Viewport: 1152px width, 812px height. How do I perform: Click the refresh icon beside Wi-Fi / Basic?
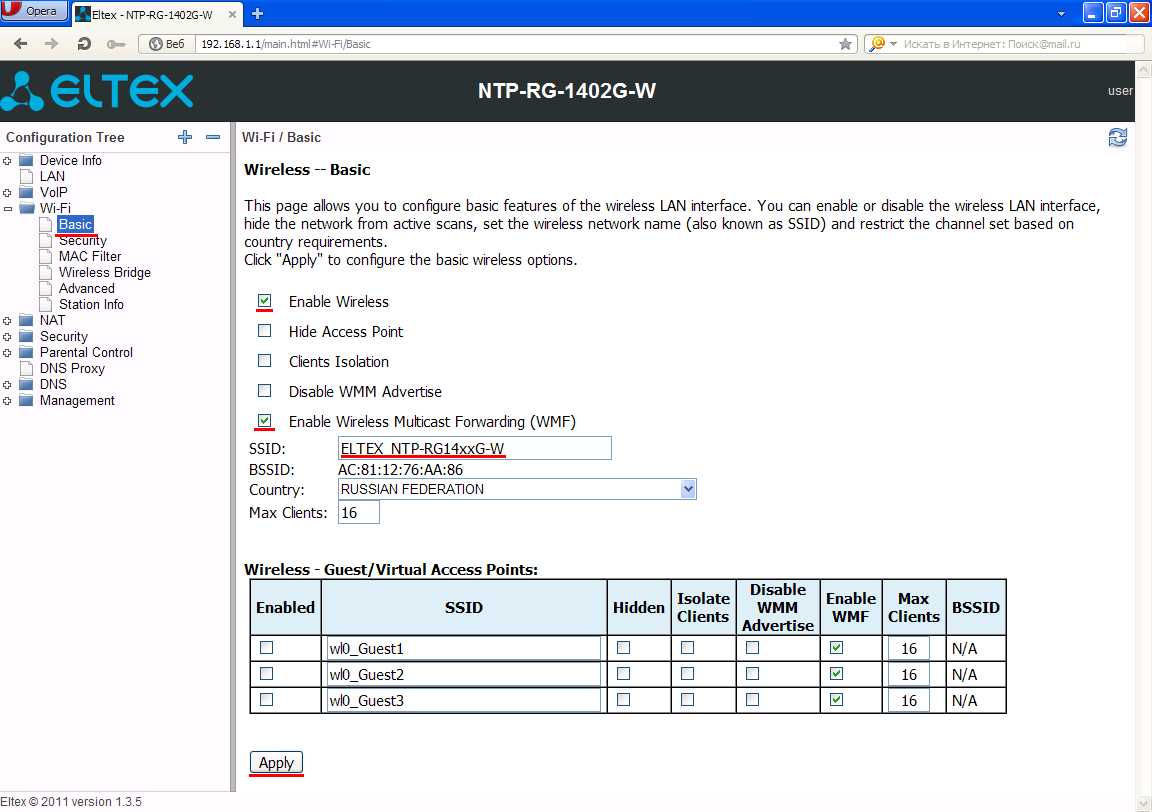click(x=1117, y=138)
